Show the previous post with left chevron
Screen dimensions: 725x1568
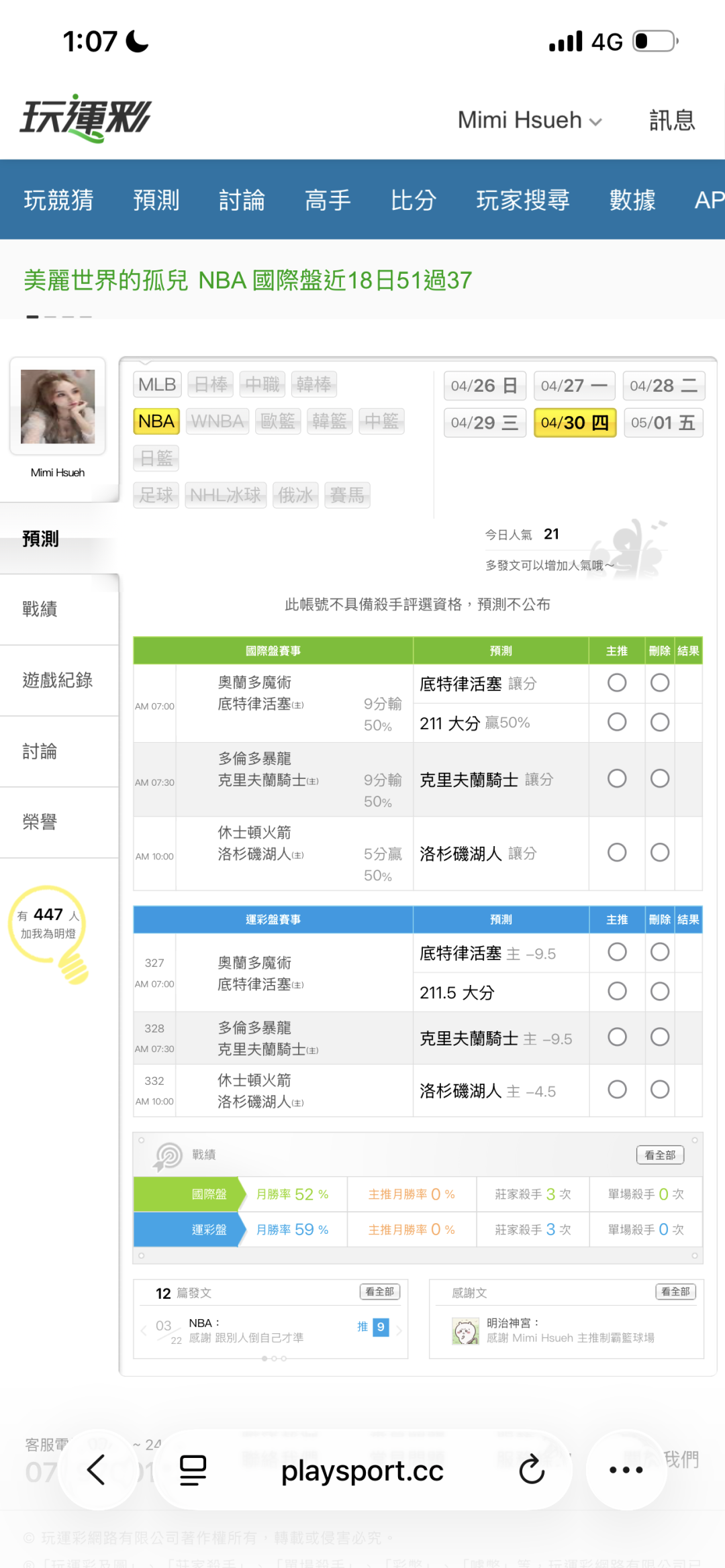click(x=144, y=1330)
